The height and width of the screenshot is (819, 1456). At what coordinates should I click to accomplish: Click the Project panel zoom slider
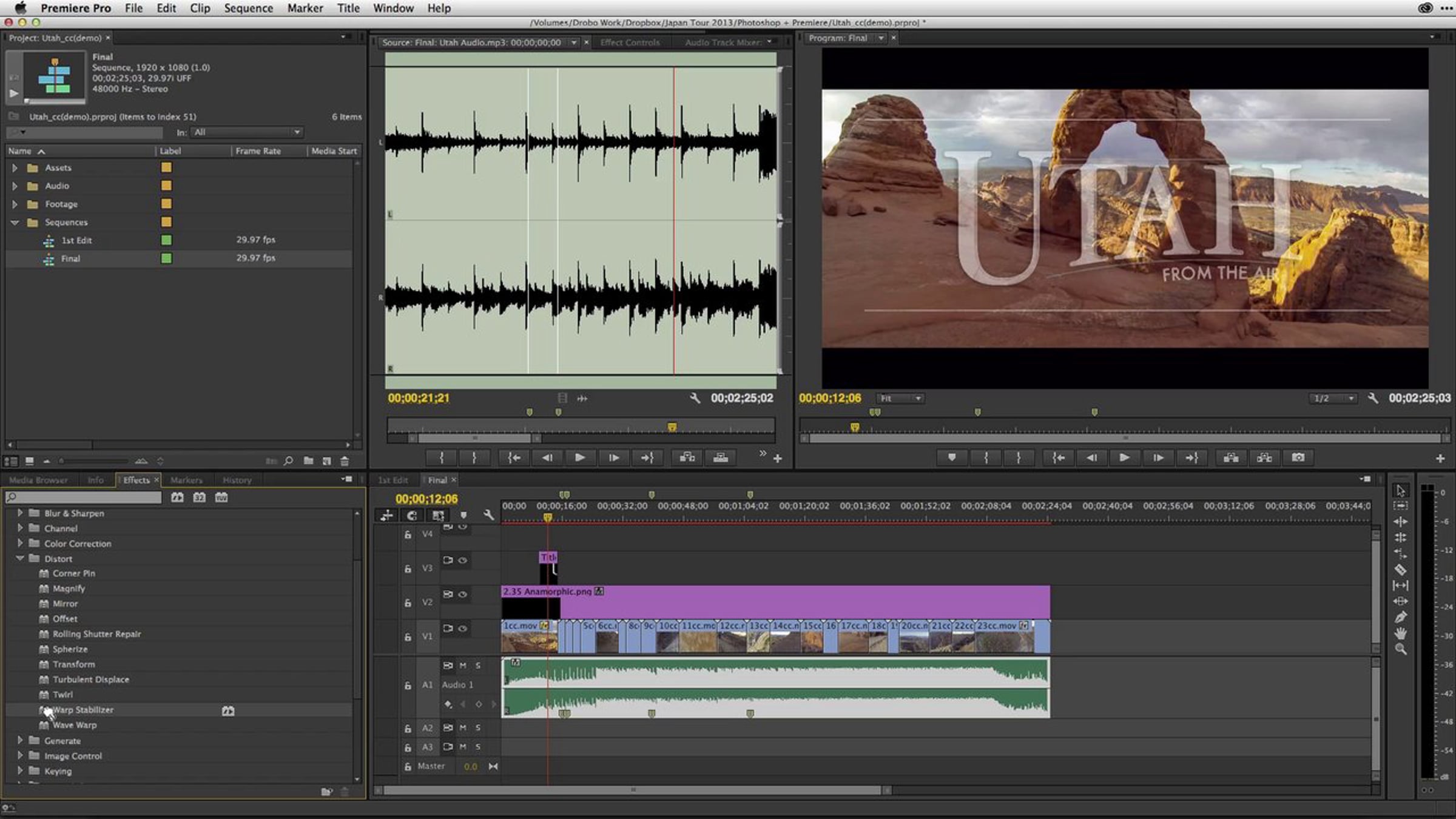point(61,461)
